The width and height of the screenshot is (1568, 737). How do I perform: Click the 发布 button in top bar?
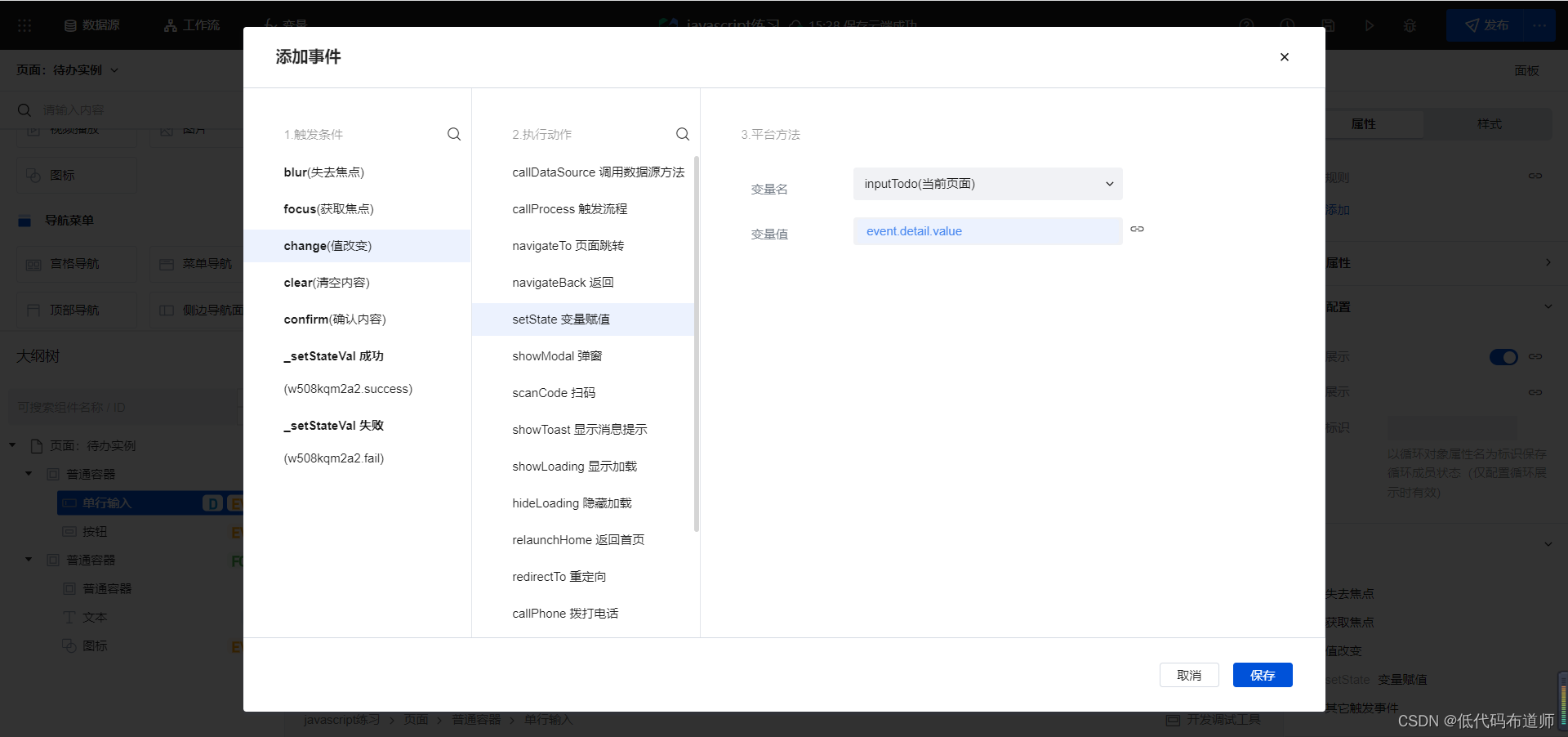(x=1486, y=25)
